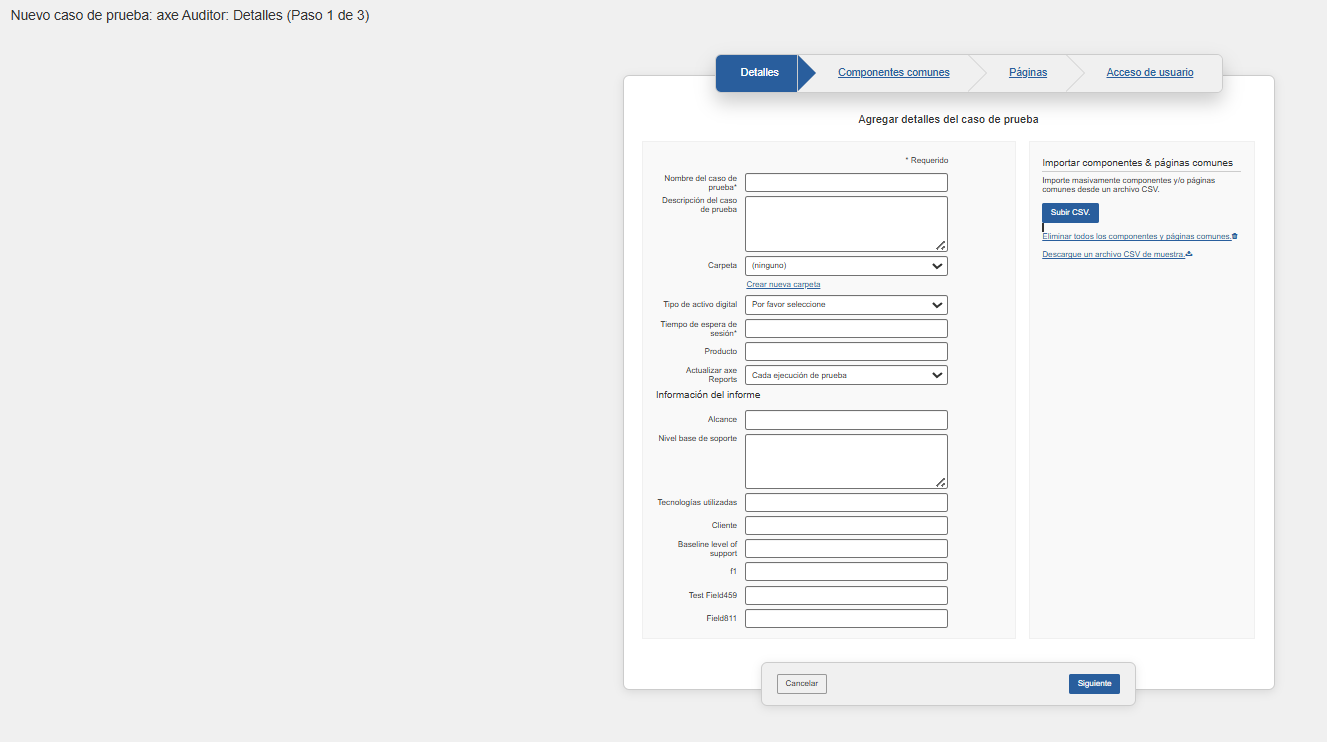1327x742 pixels.
Task: Click the Tiempo de espera de sesión field
Action: point(845,329)
